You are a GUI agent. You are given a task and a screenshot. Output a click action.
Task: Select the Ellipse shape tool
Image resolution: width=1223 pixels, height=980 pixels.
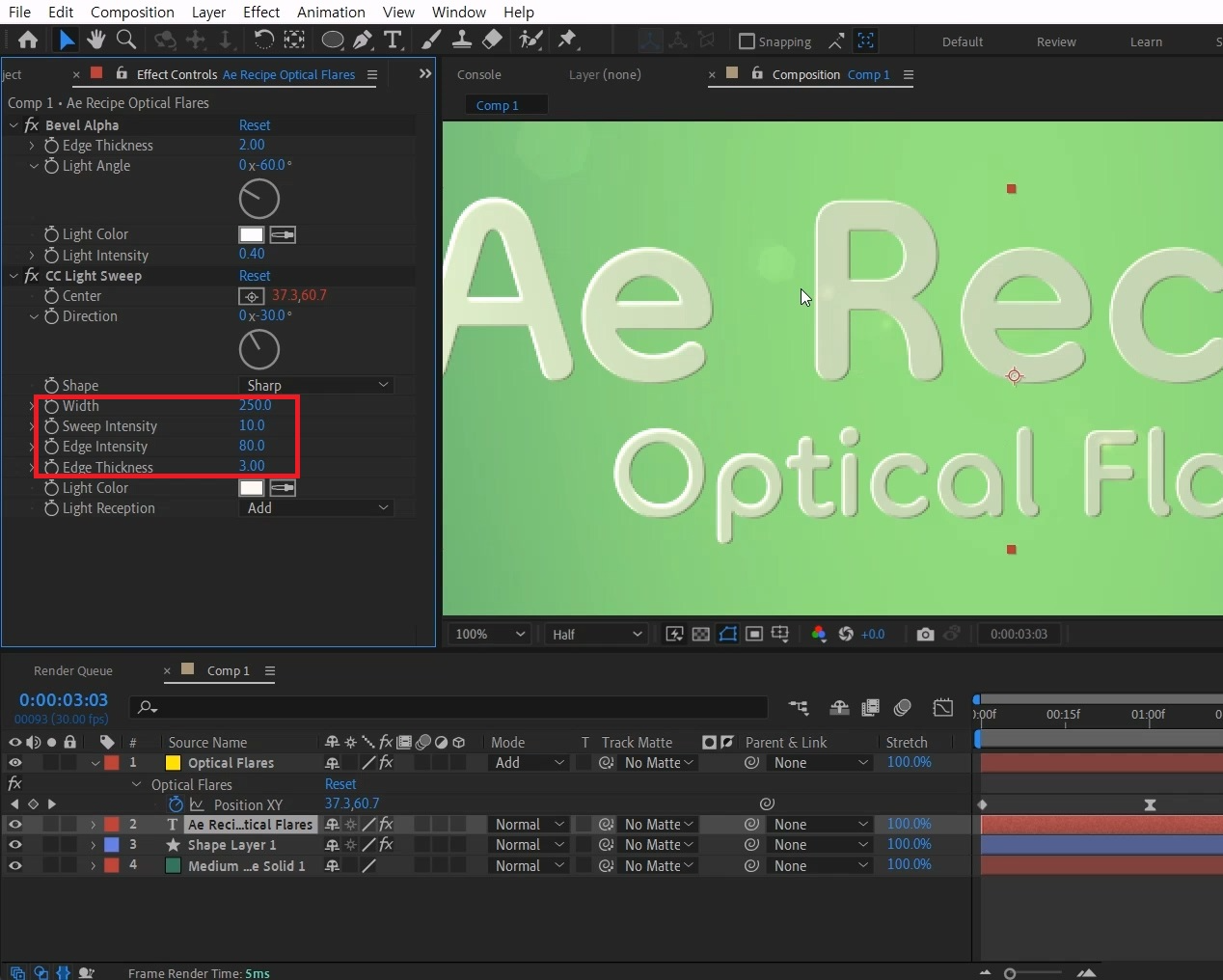(333, 40)
